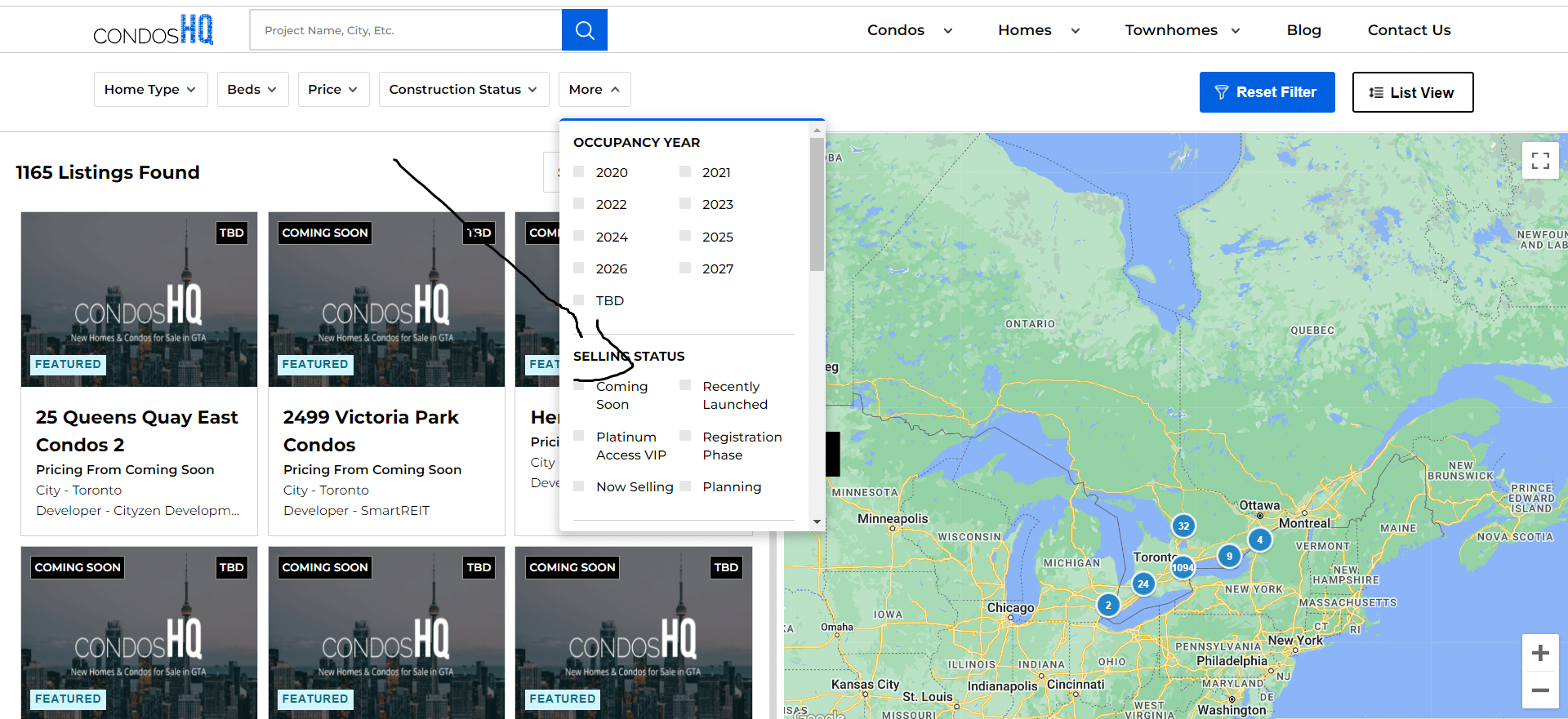Click the project name search field
Screen dimensions: 1568x719
(406, 30)
